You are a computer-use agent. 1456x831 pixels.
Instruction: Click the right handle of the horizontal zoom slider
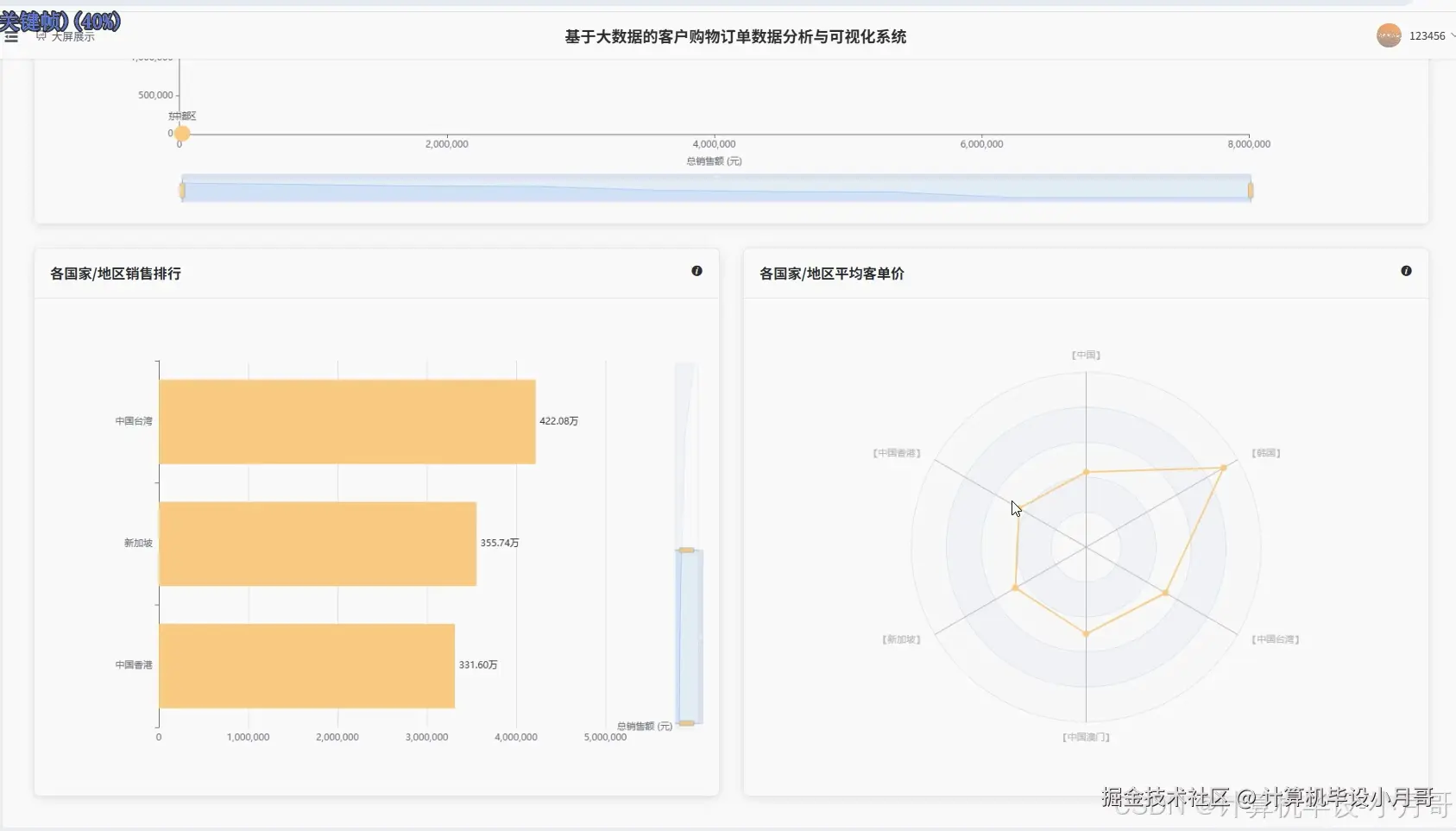click(x=1251, y=190)
